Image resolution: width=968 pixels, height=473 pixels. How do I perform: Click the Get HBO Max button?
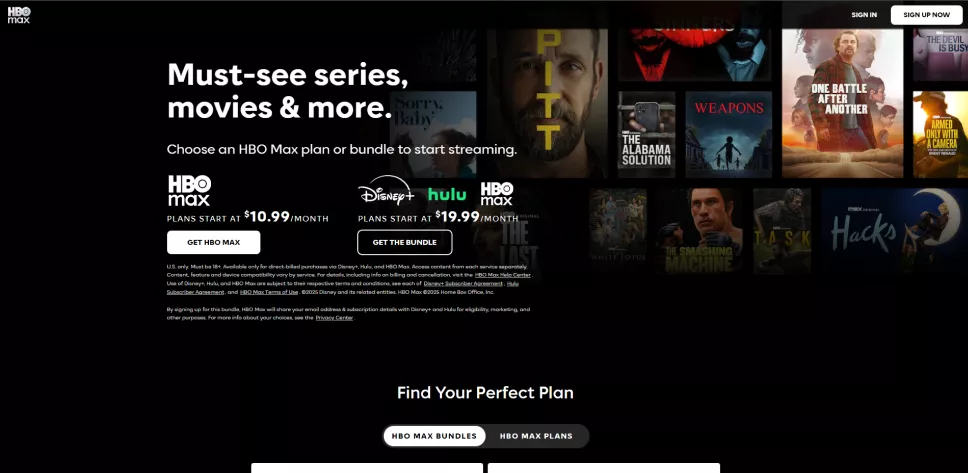(214, 242)
